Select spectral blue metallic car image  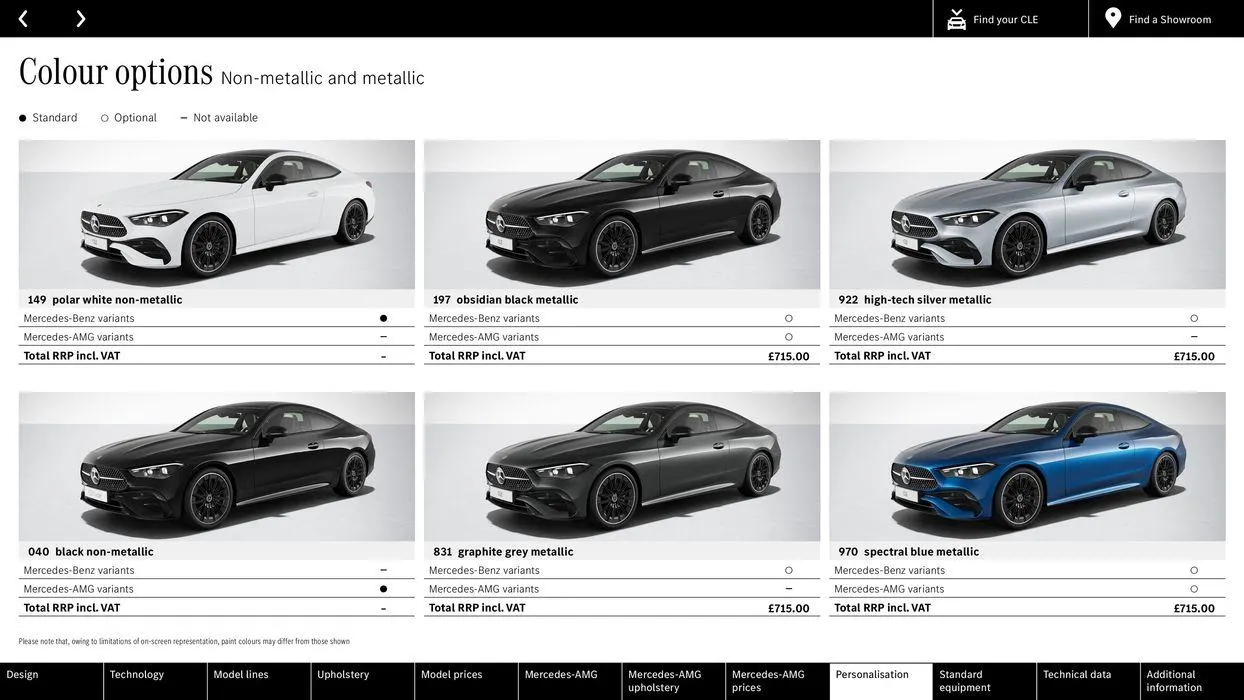(x=1027, y=466)
